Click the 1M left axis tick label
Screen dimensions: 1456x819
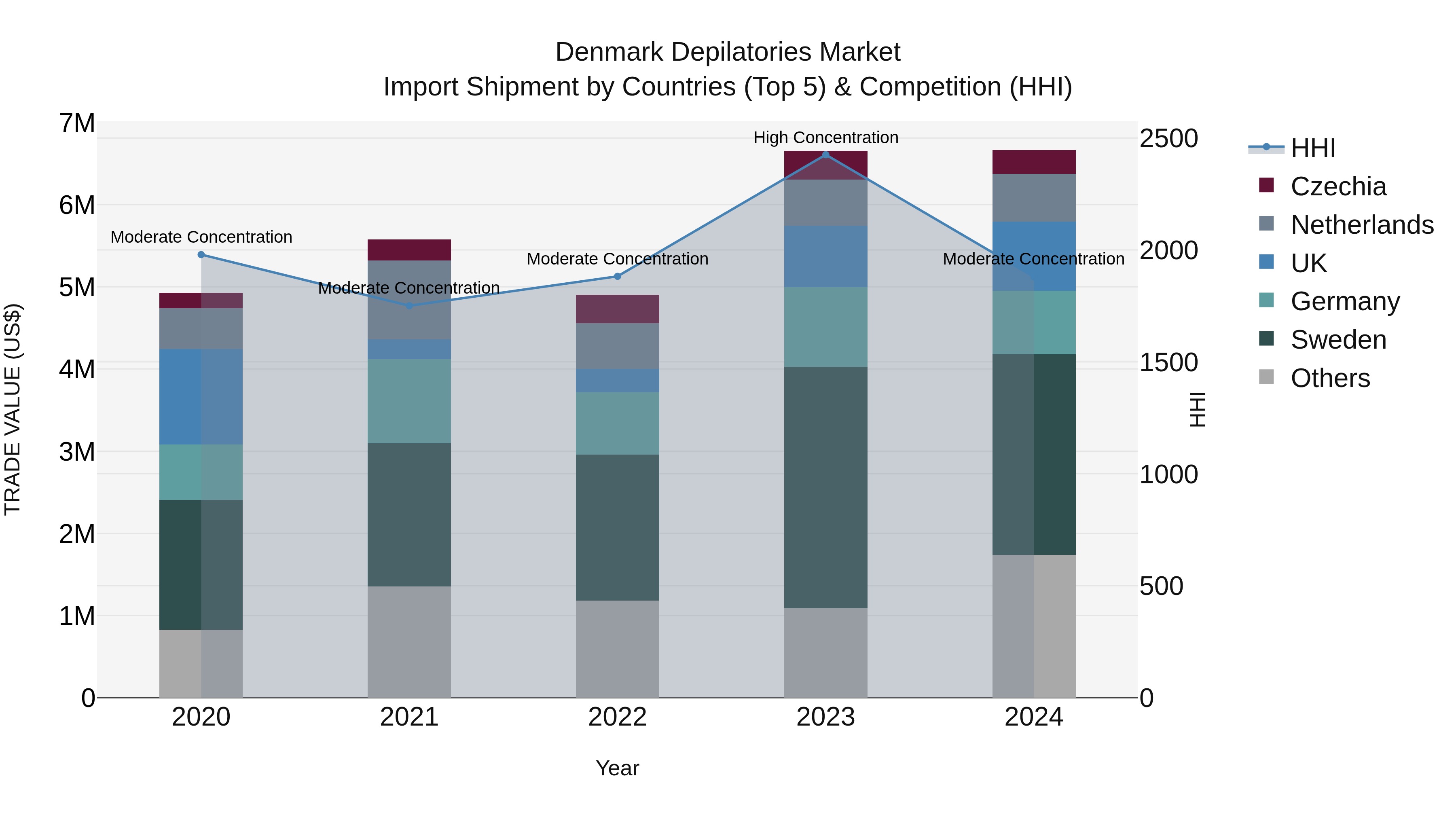tap(77, 616)
